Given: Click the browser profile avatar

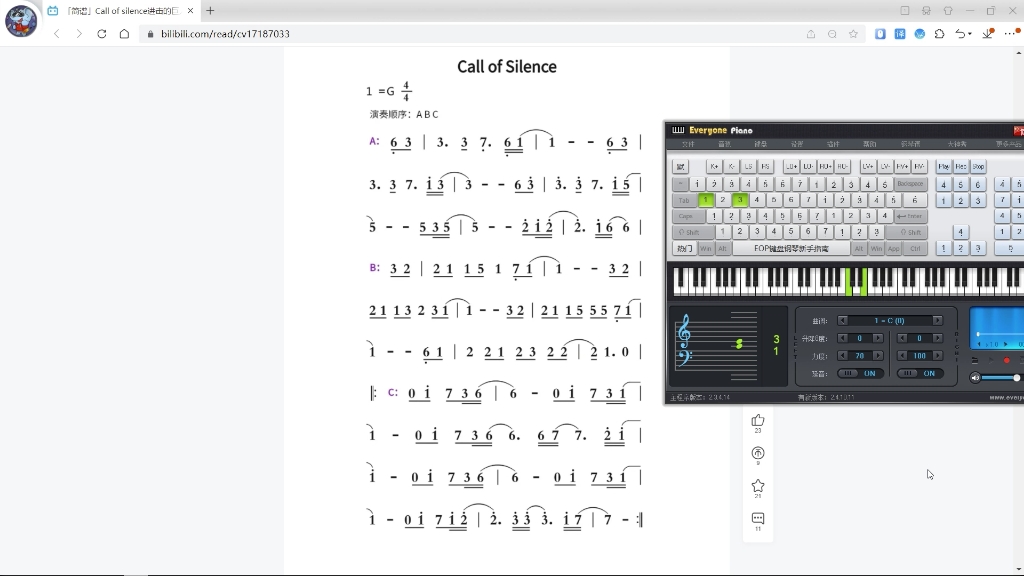Looking at the screenshot, I should [21, 20].
